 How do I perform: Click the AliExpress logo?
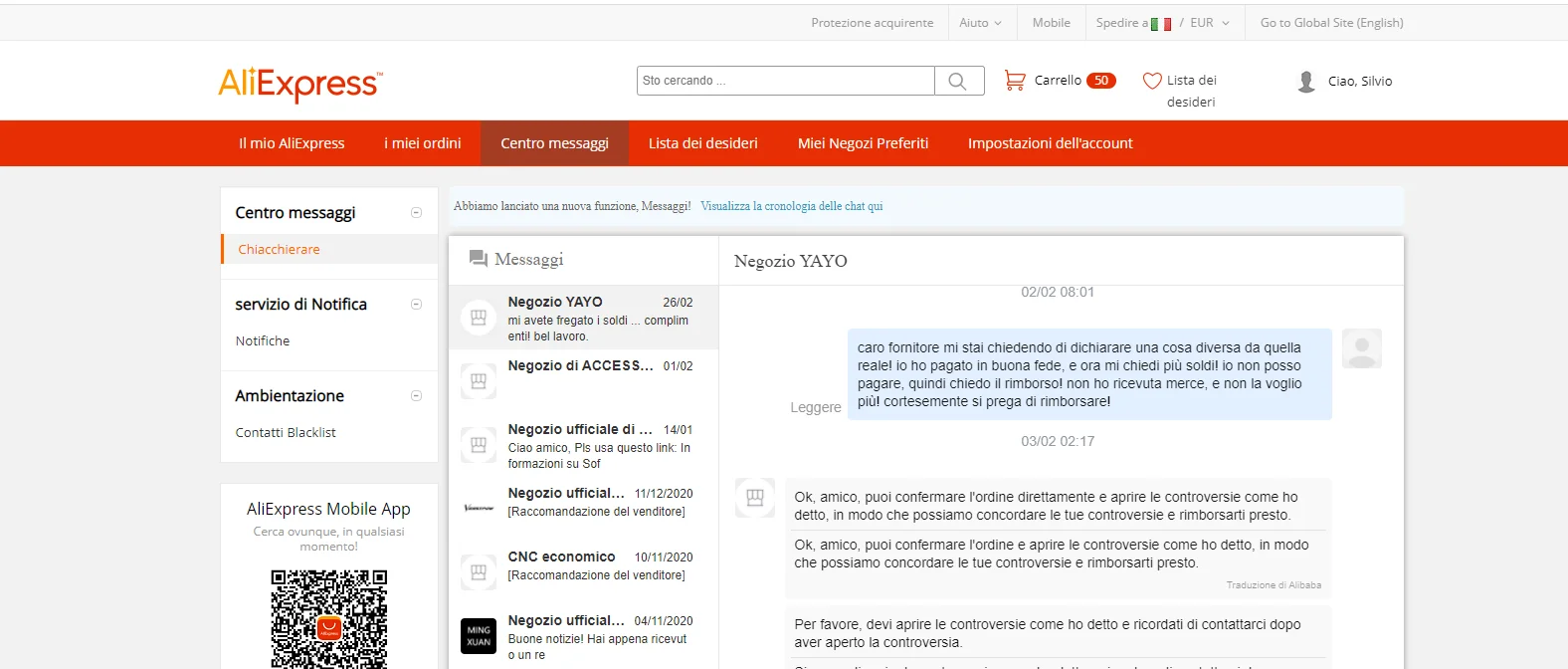coord(300,84)
